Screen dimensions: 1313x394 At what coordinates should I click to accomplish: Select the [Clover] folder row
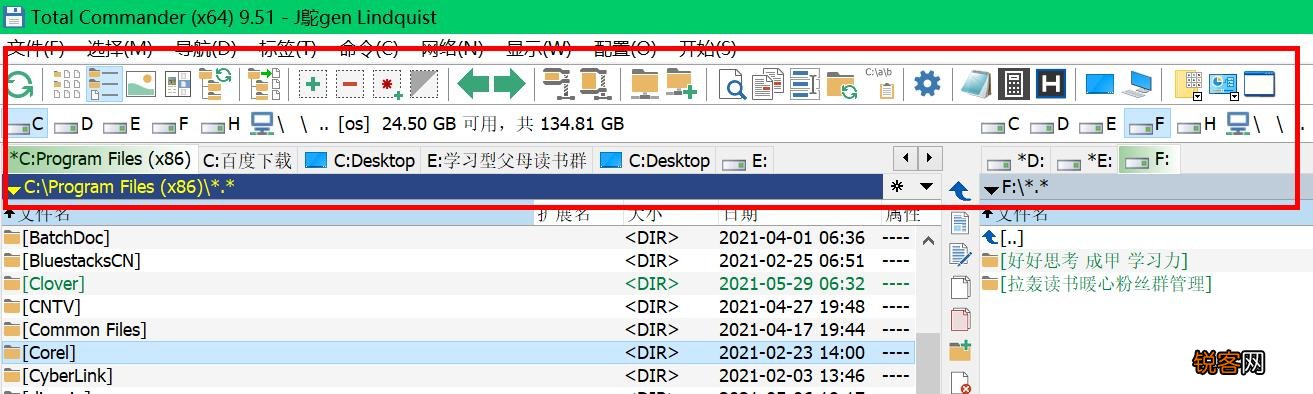[x=458, y=284]
